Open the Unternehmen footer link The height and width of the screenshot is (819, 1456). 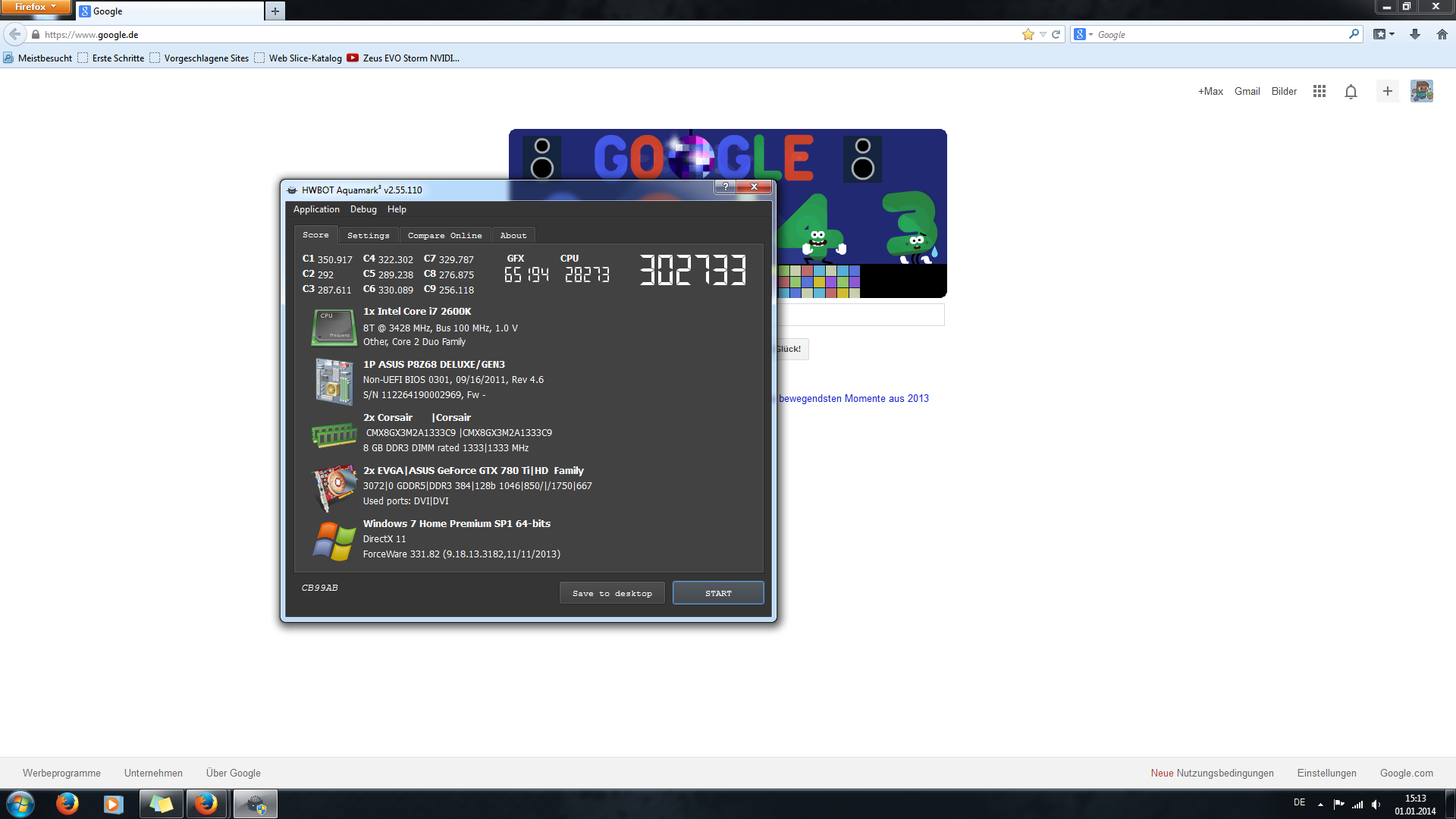[153, 773]
